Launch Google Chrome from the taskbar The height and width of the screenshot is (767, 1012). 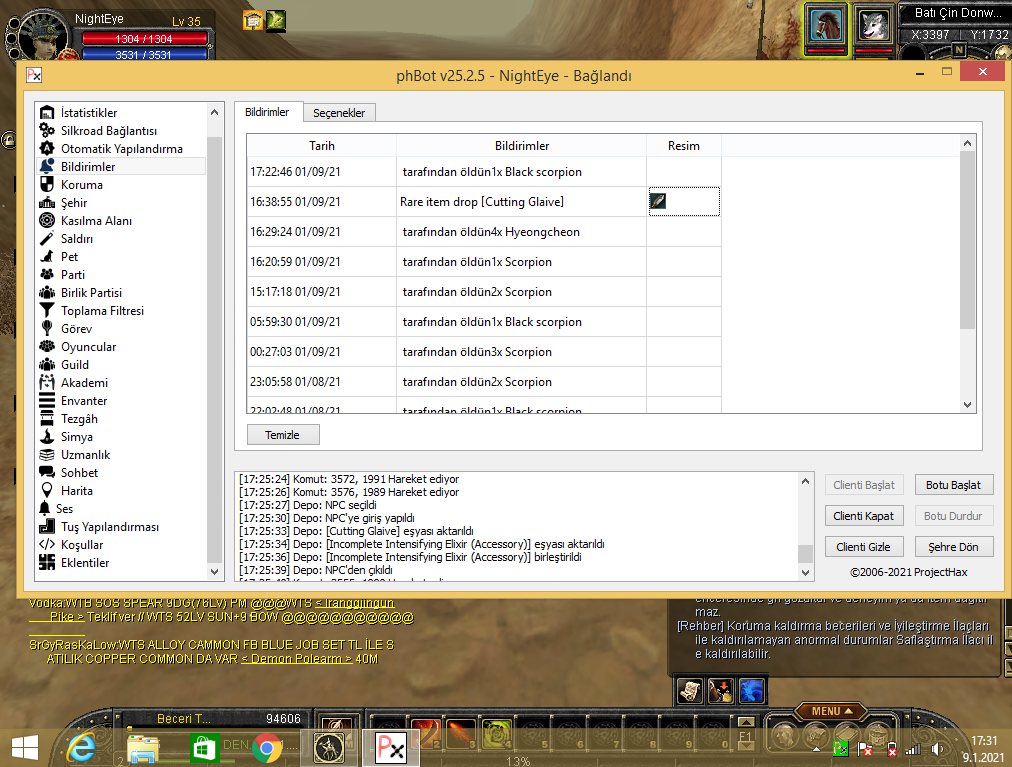pos(267,747)
